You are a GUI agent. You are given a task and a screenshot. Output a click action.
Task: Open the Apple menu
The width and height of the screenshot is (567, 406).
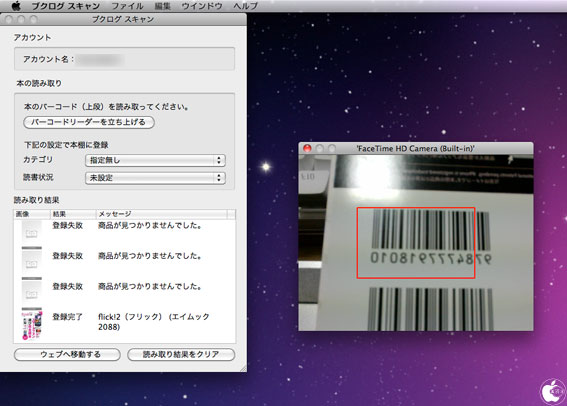click(x=16, y=6)
